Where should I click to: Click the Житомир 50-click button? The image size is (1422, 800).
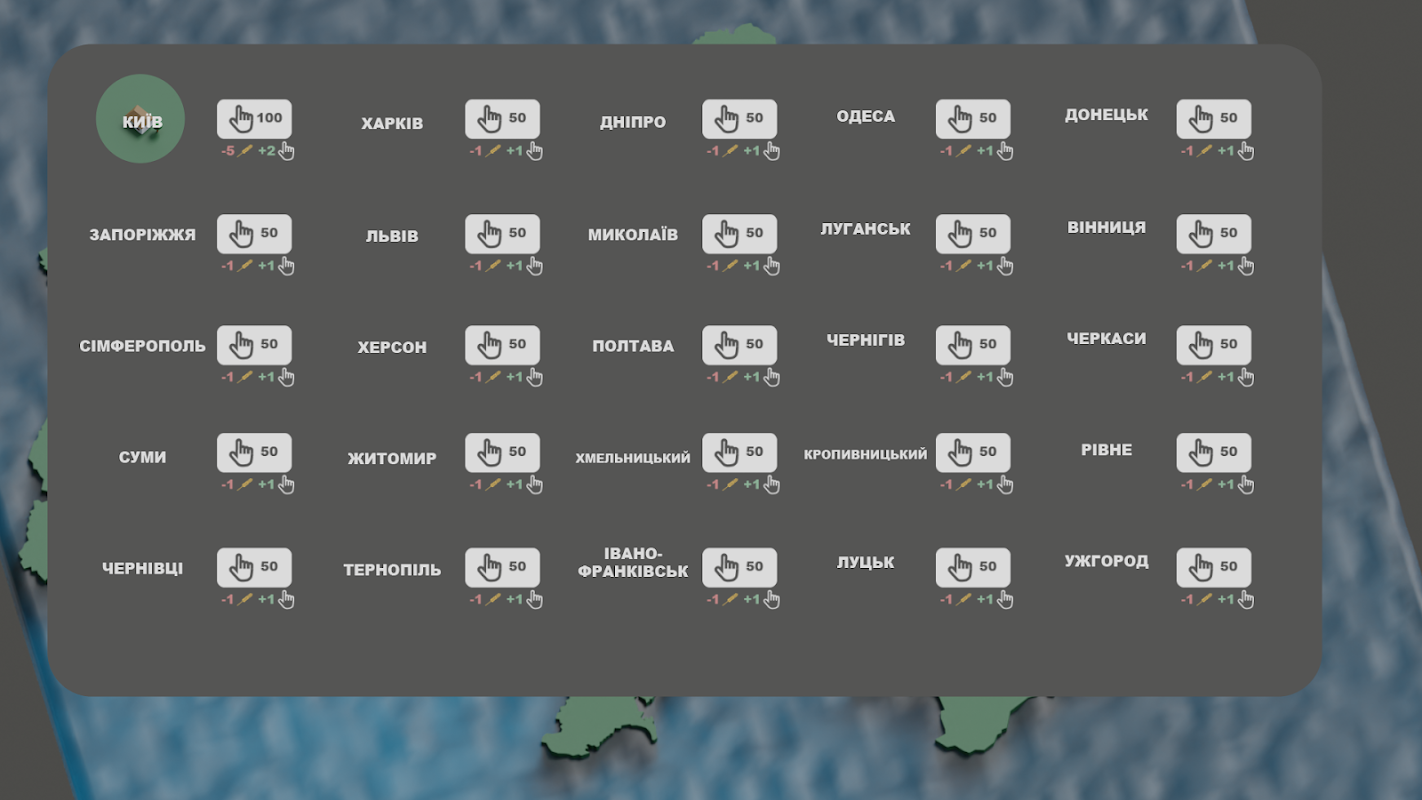502,453
